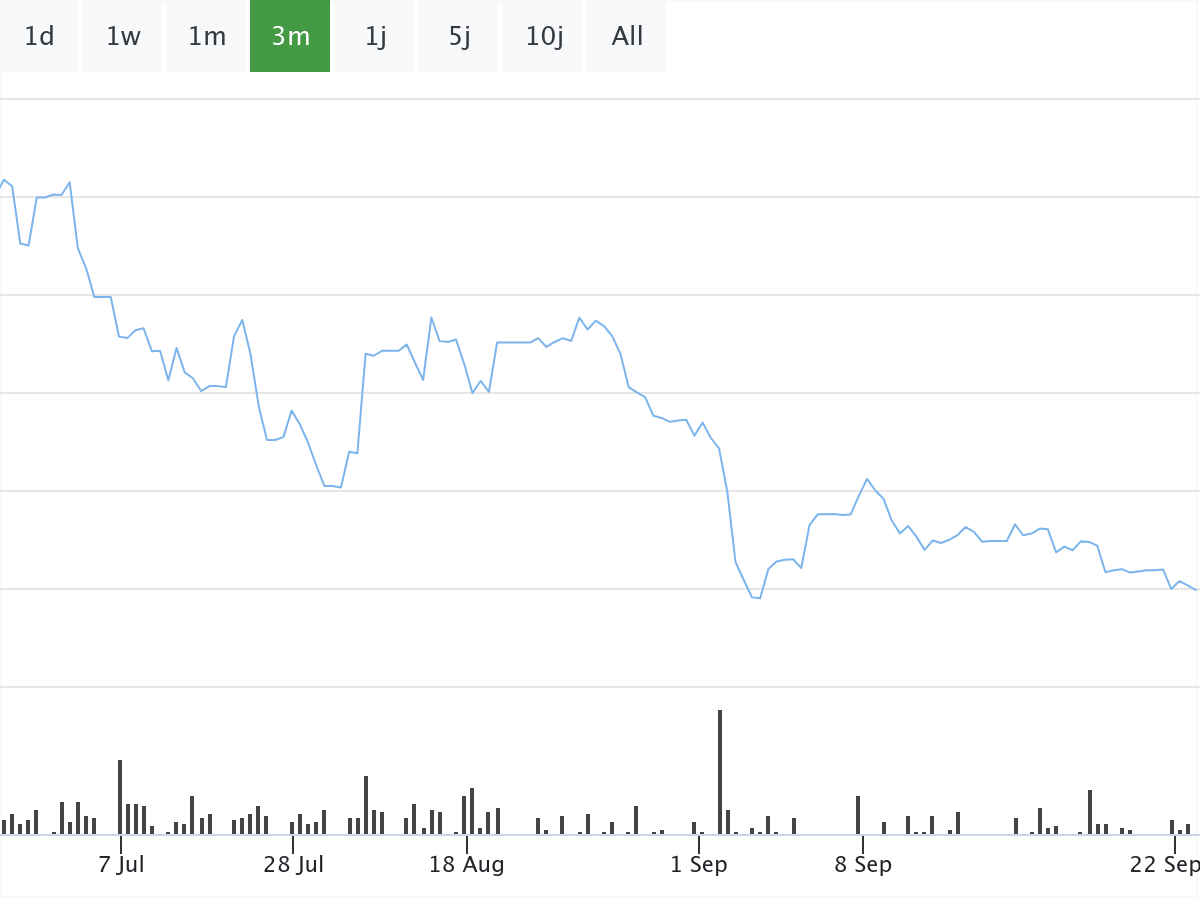Image resolution: width=1200 pixels, height=900 pixels.
Task: Click the volume bar above 7 Jul tick
Action: click(x=120, y=797)
